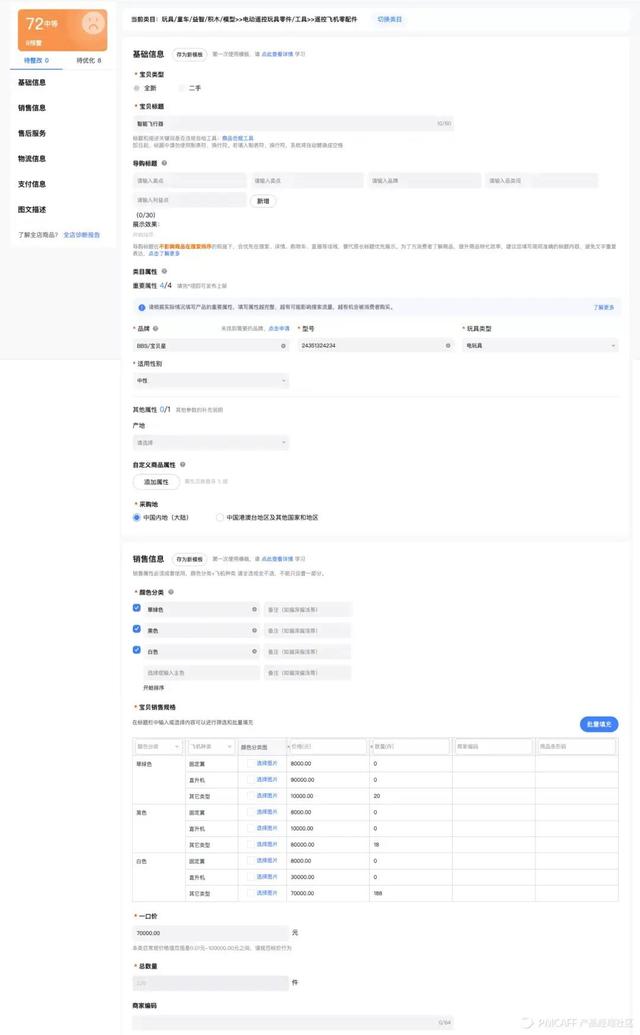Click the 商品合规工具 link
This screenshot has height=1035, width=640.
coord(238,139)
